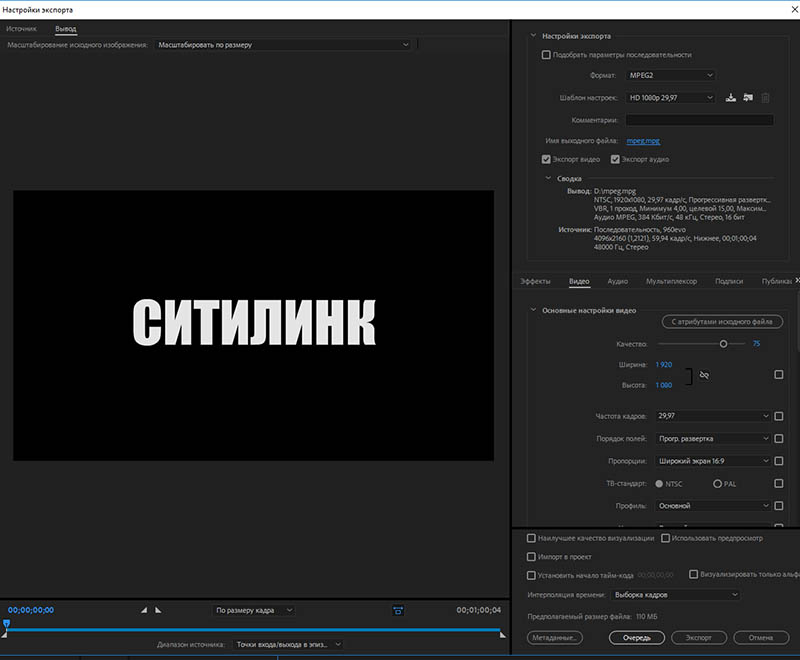Click the height value 1080
Viewport: 800px width, 660px height.
[664, 385]
